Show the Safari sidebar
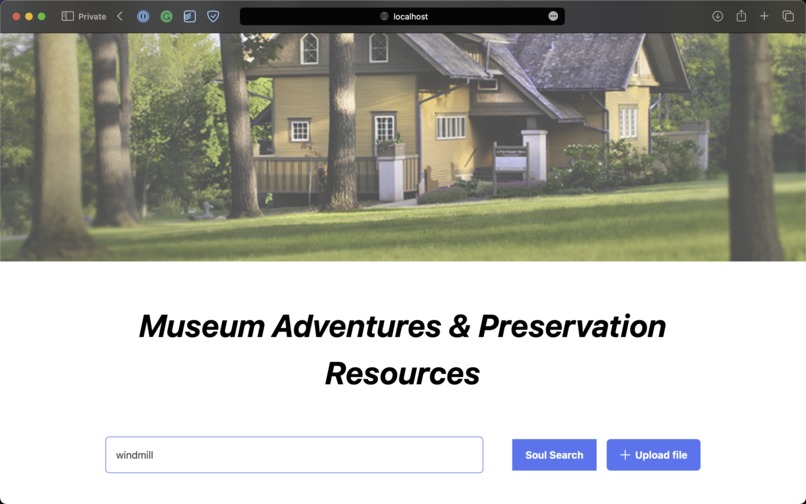Image resolution: width=806 pixels, height=504 pixels. (67, 16)
